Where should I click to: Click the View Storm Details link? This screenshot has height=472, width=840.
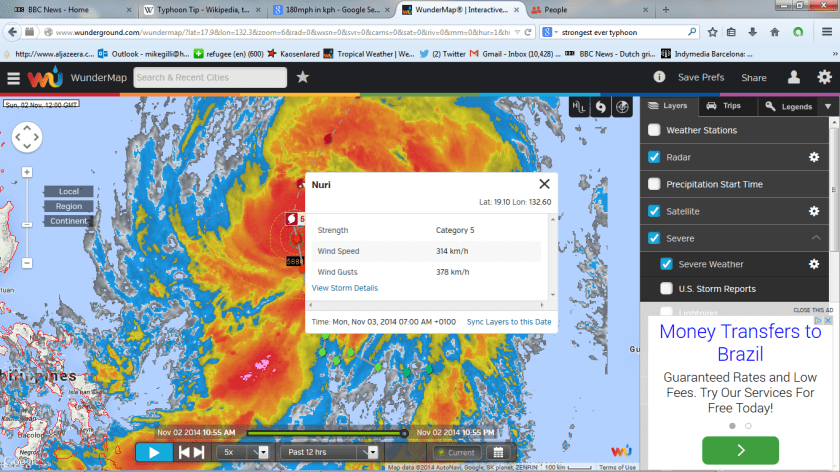[x=345, y=288]
